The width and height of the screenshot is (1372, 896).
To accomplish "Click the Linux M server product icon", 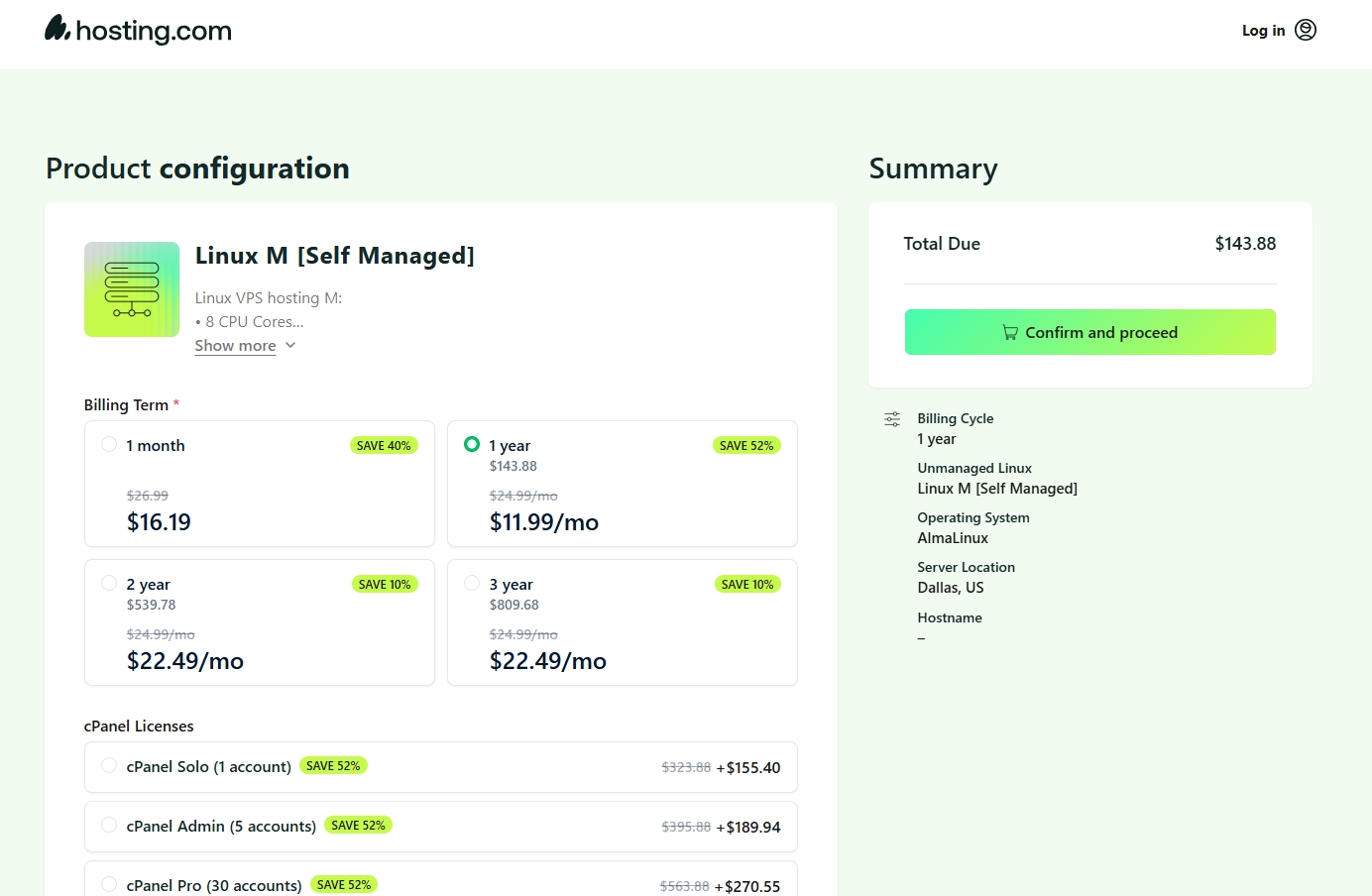I will (x=132, y=289).
